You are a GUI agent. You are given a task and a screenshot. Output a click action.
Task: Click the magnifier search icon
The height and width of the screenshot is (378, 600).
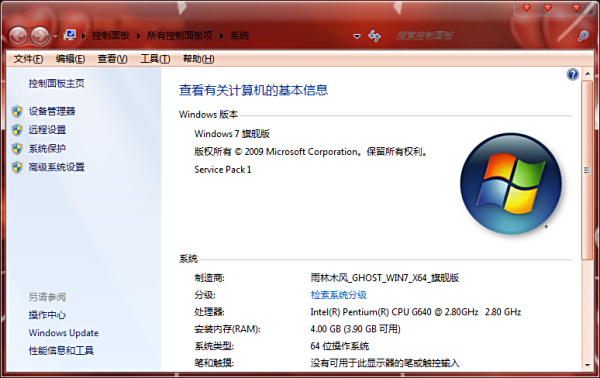583,36
